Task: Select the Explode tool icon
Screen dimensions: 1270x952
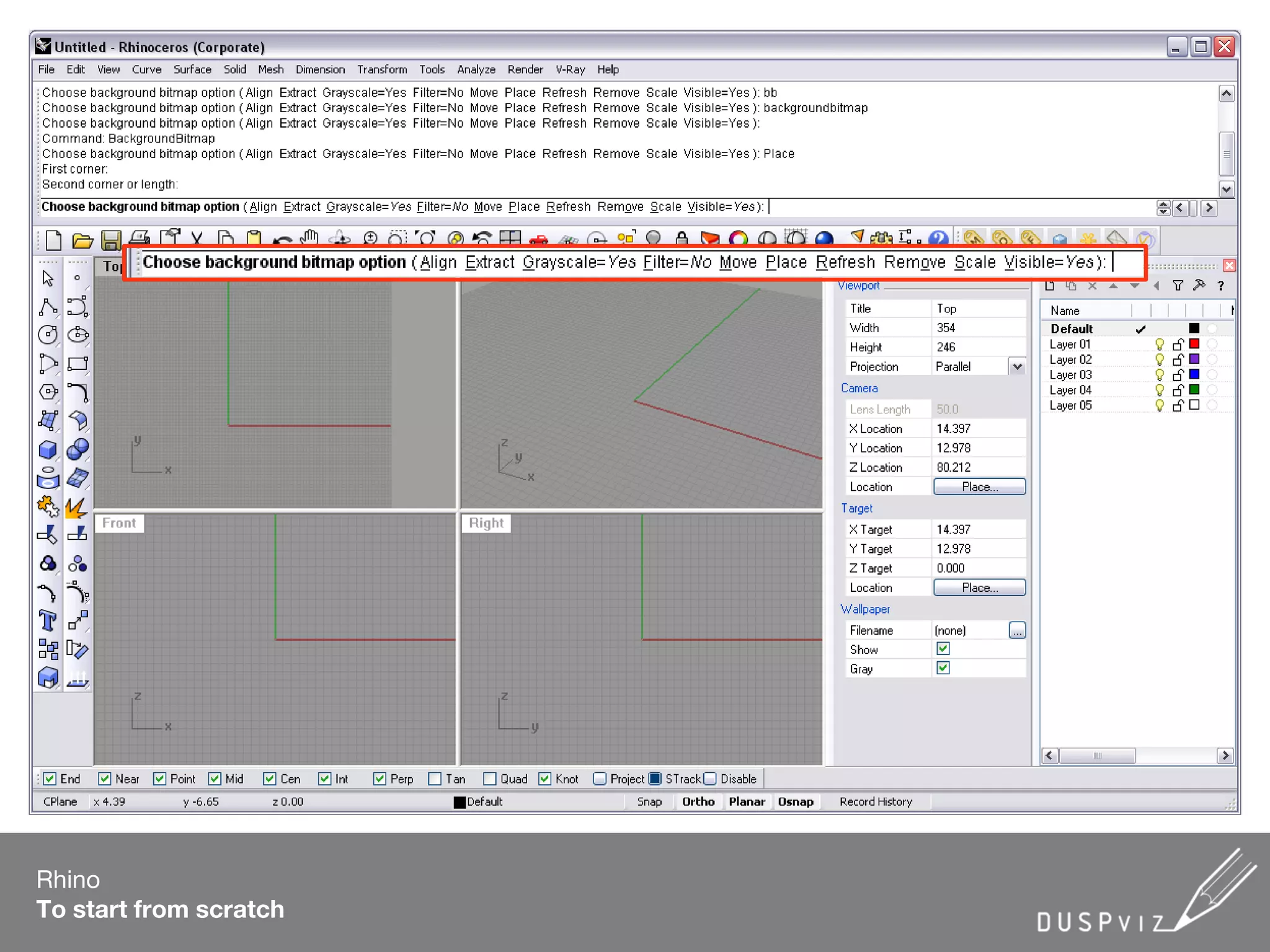Action: pos(78,507)
